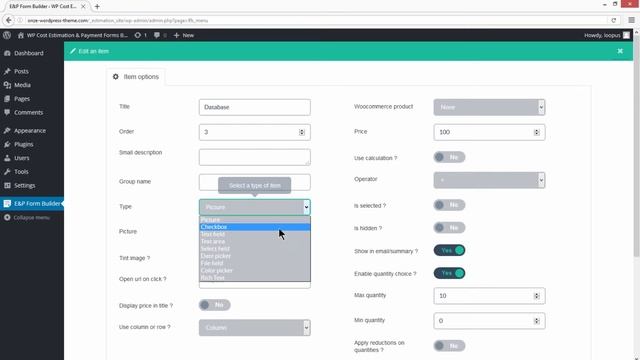The image size is (640, 360).
Task: Choose Checkbox in the Type list
Action: [x=255, y=227]
